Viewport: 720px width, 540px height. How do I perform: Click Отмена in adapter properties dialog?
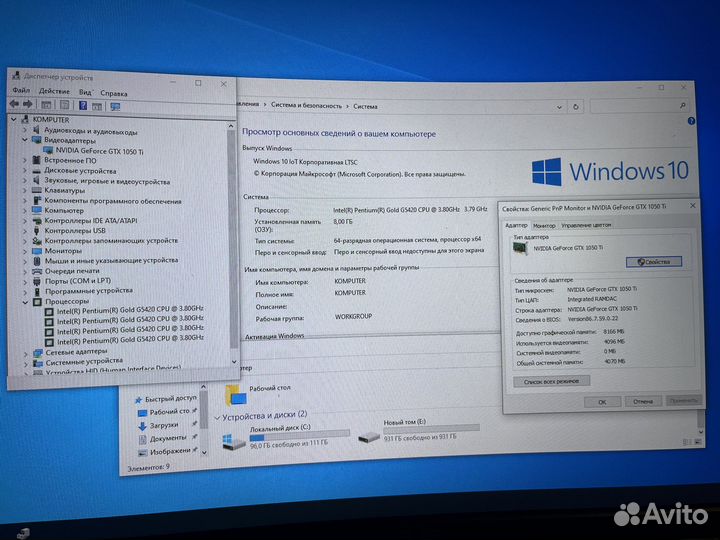(643, 401)
